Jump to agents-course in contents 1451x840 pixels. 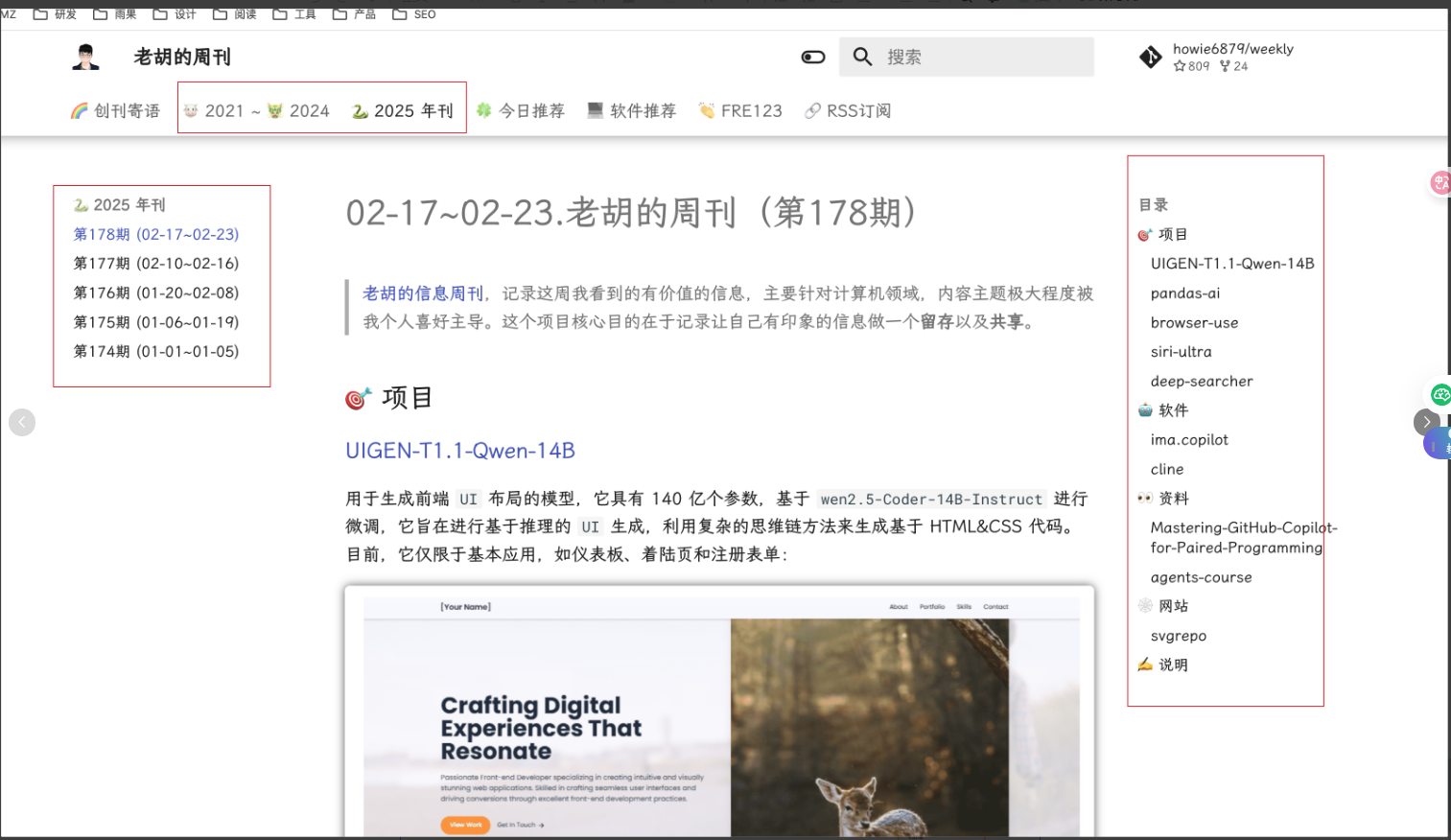tap(1201, 577)
